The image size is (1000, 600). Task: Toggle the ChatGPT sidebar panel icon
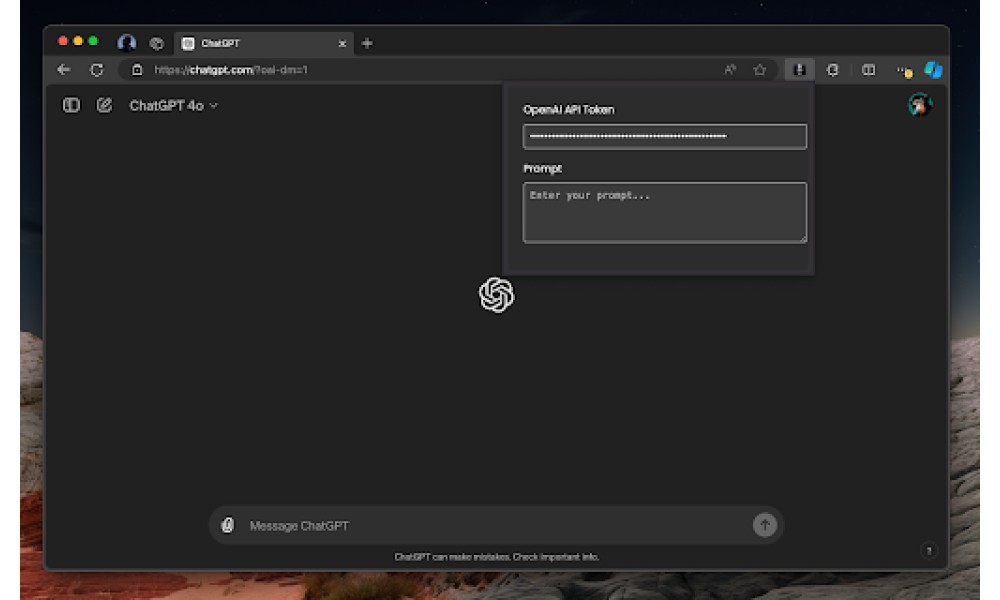click(71, 105)
